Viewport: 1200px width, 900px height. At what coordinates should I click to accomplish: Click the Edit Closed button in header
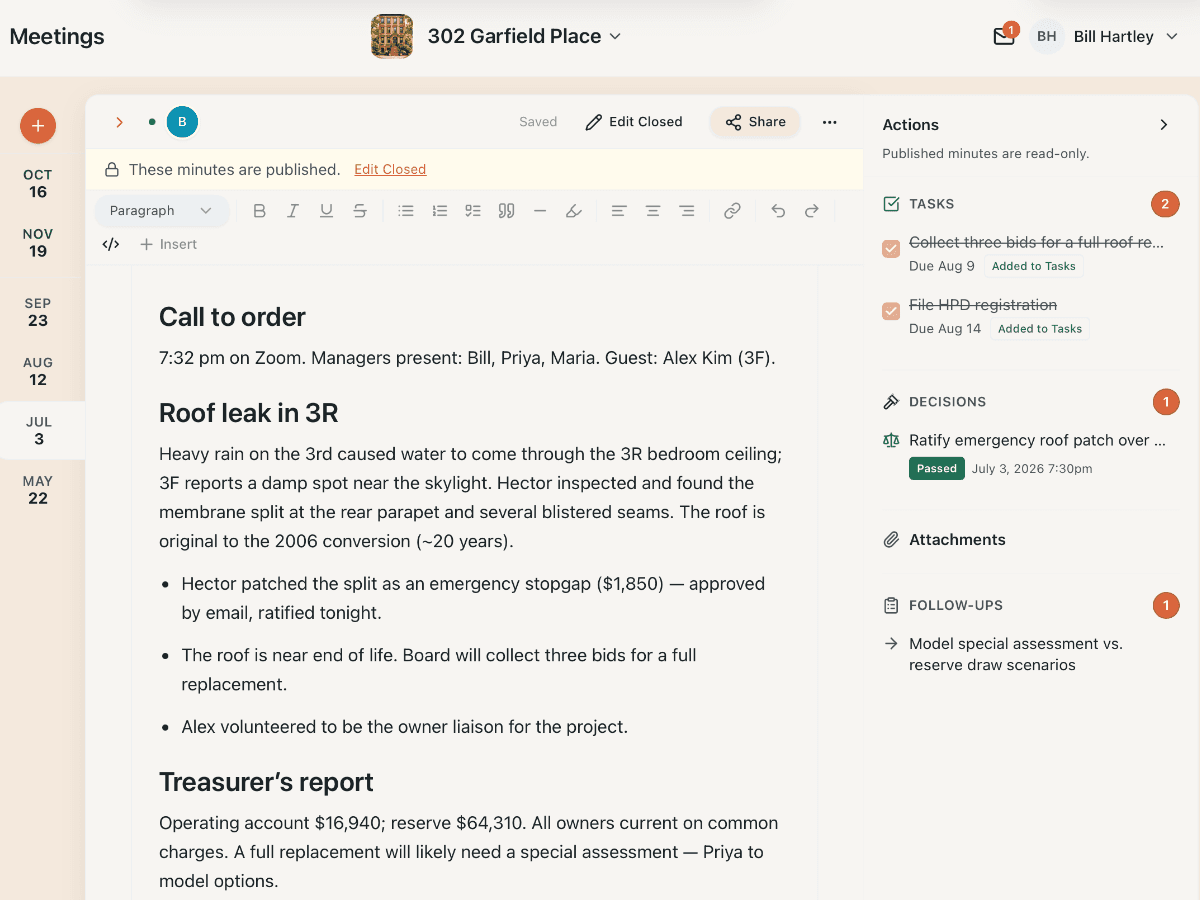[634, 122]
